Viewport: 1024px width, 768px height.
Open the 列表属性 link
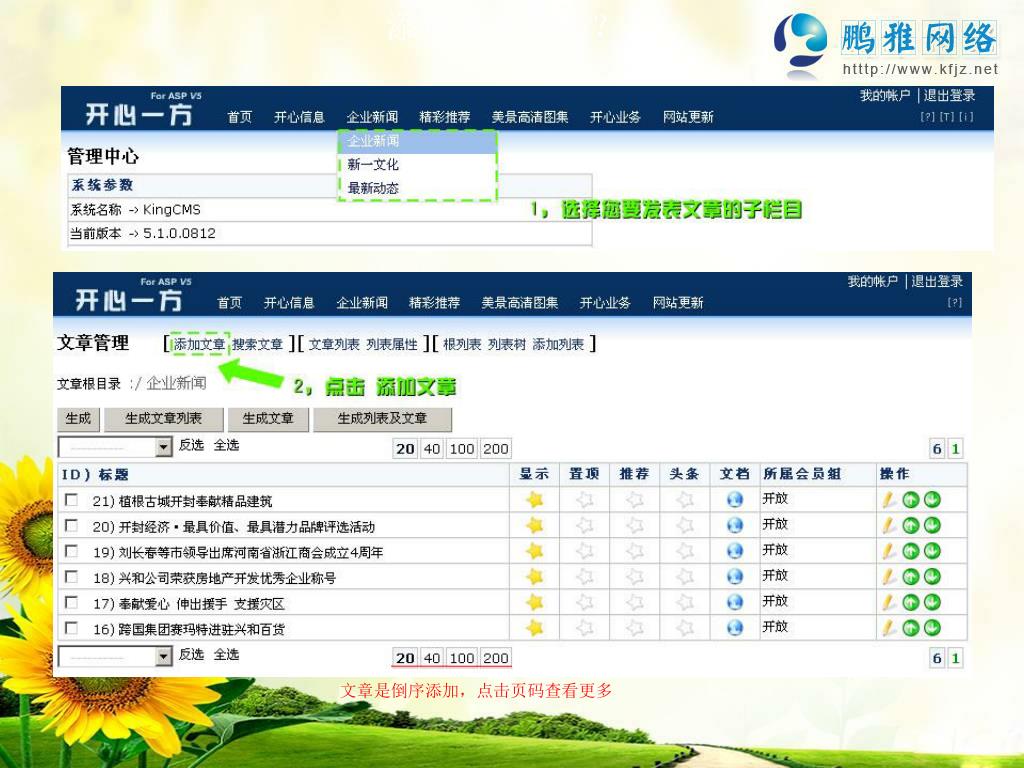coord(392,344)
